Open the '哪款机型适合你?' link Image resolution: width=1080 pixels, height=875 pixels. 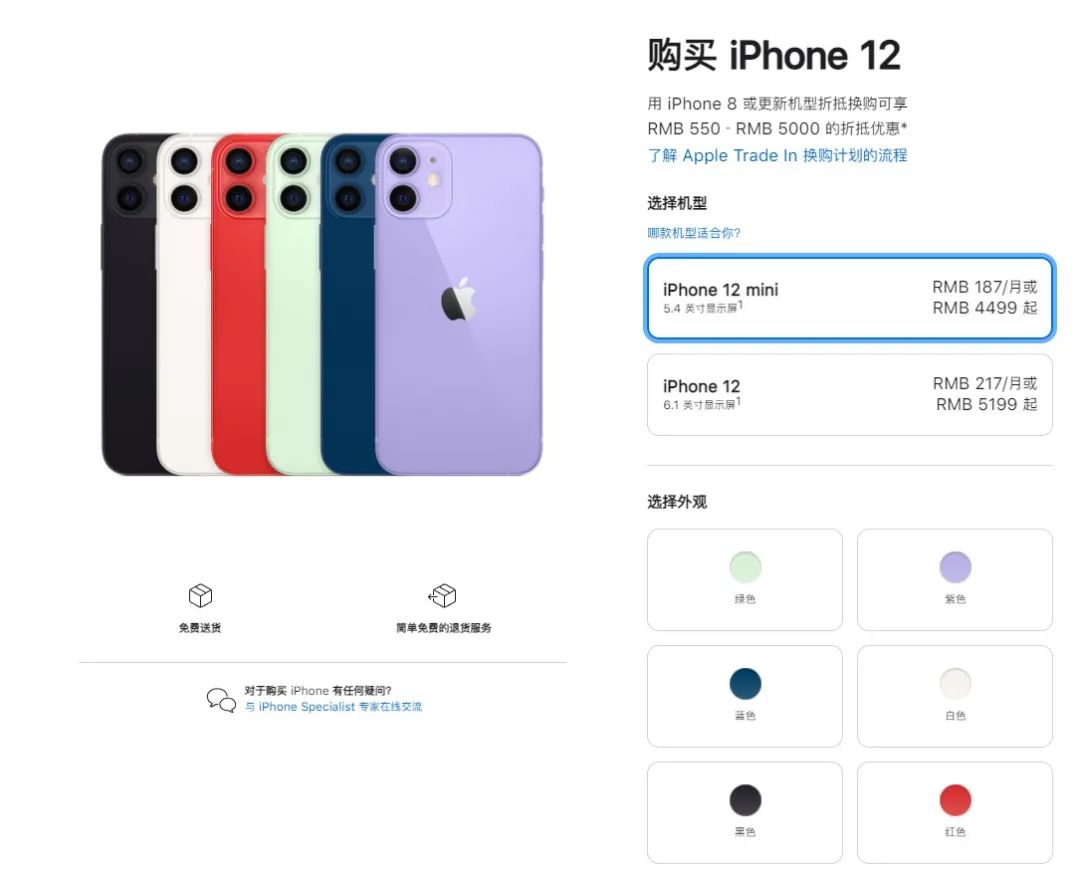[x=694, y=233]
